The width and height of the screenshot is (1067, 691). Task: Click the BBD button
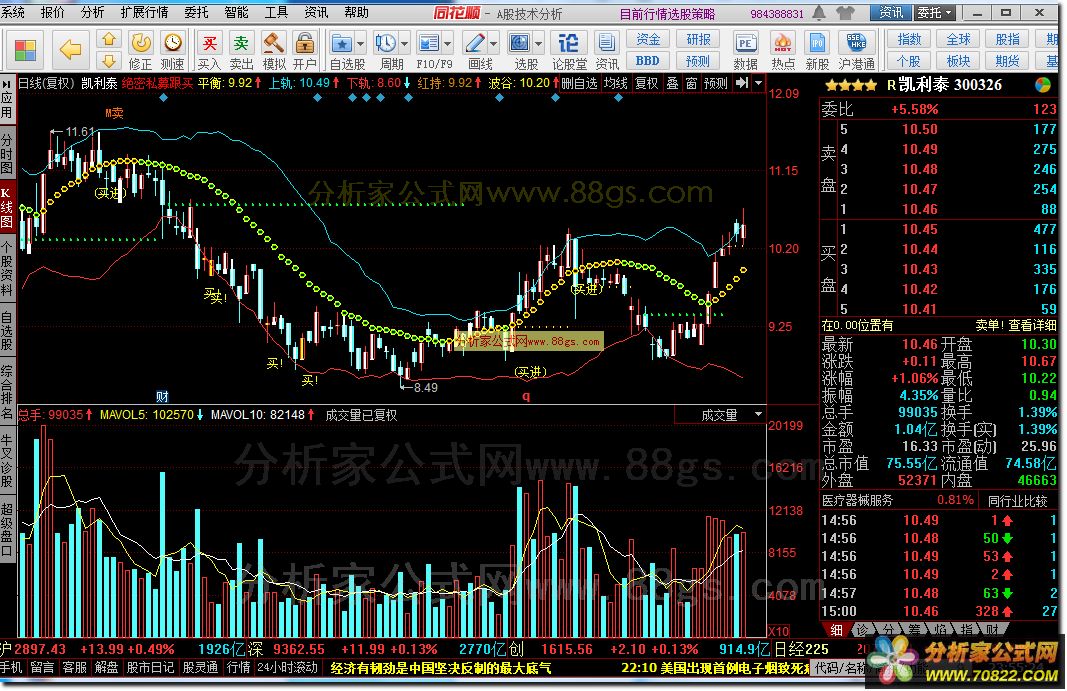[648, 61]
